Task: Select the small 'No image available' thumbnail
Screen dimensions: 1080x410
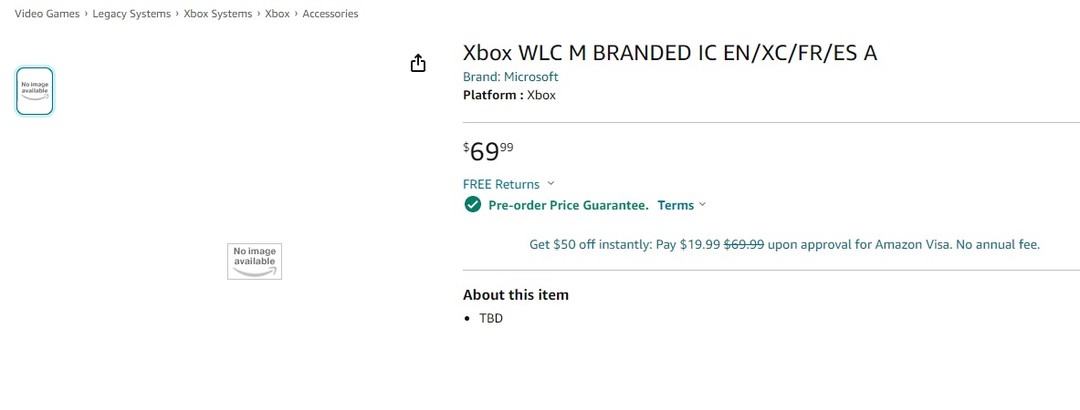Action: (35, 91)
